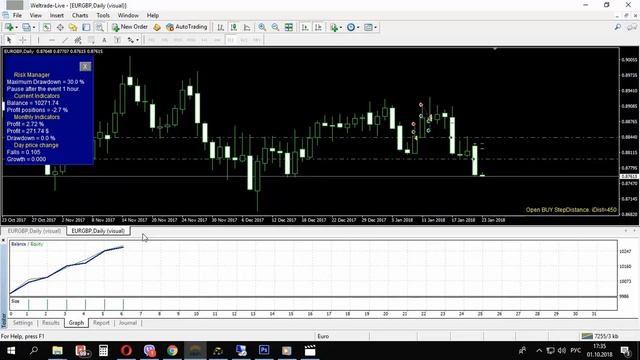Draw a vertical line
The image size is (640, 360).
point(38,40)
